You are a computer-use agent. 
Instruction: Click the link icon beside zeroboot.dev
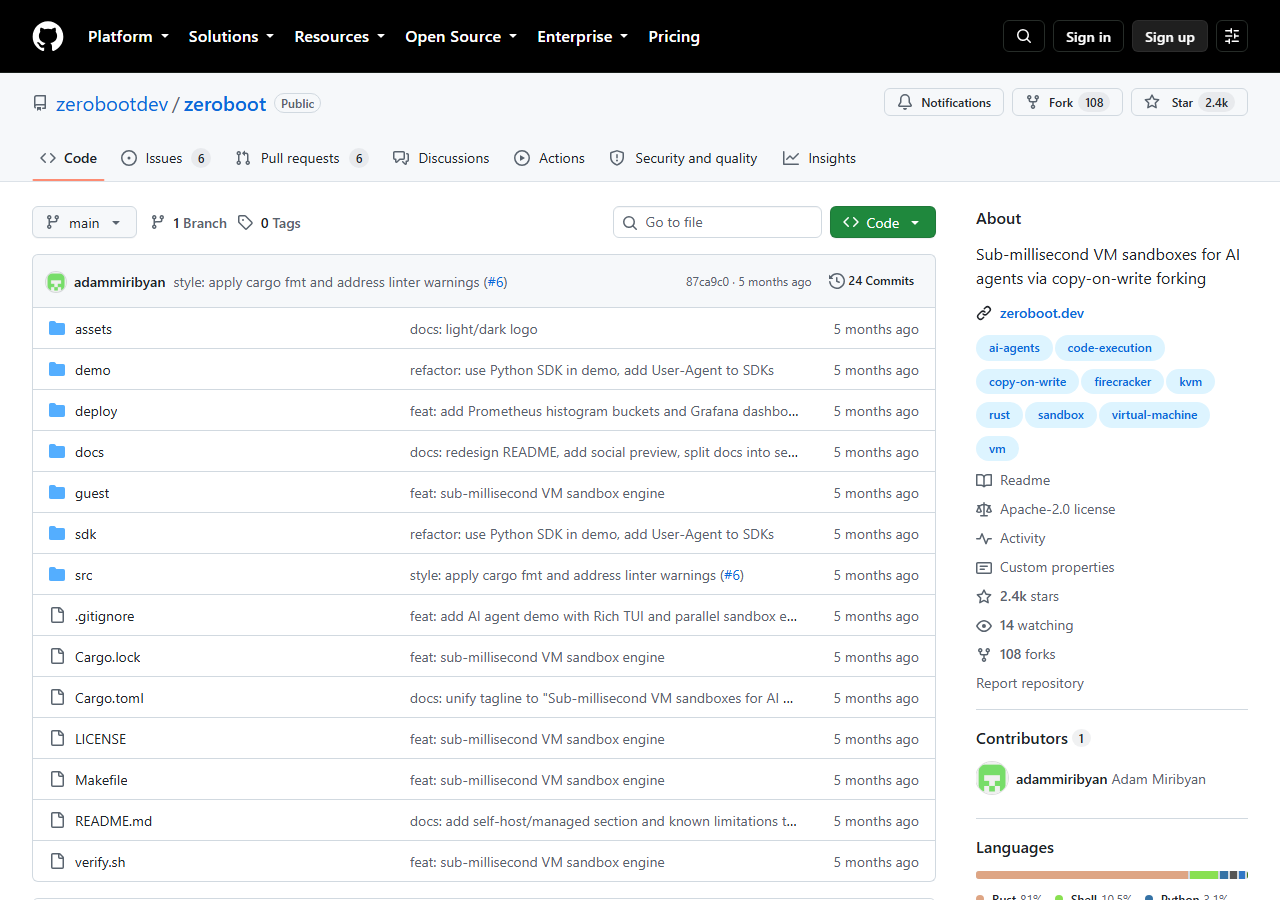(x=984, y=313)
